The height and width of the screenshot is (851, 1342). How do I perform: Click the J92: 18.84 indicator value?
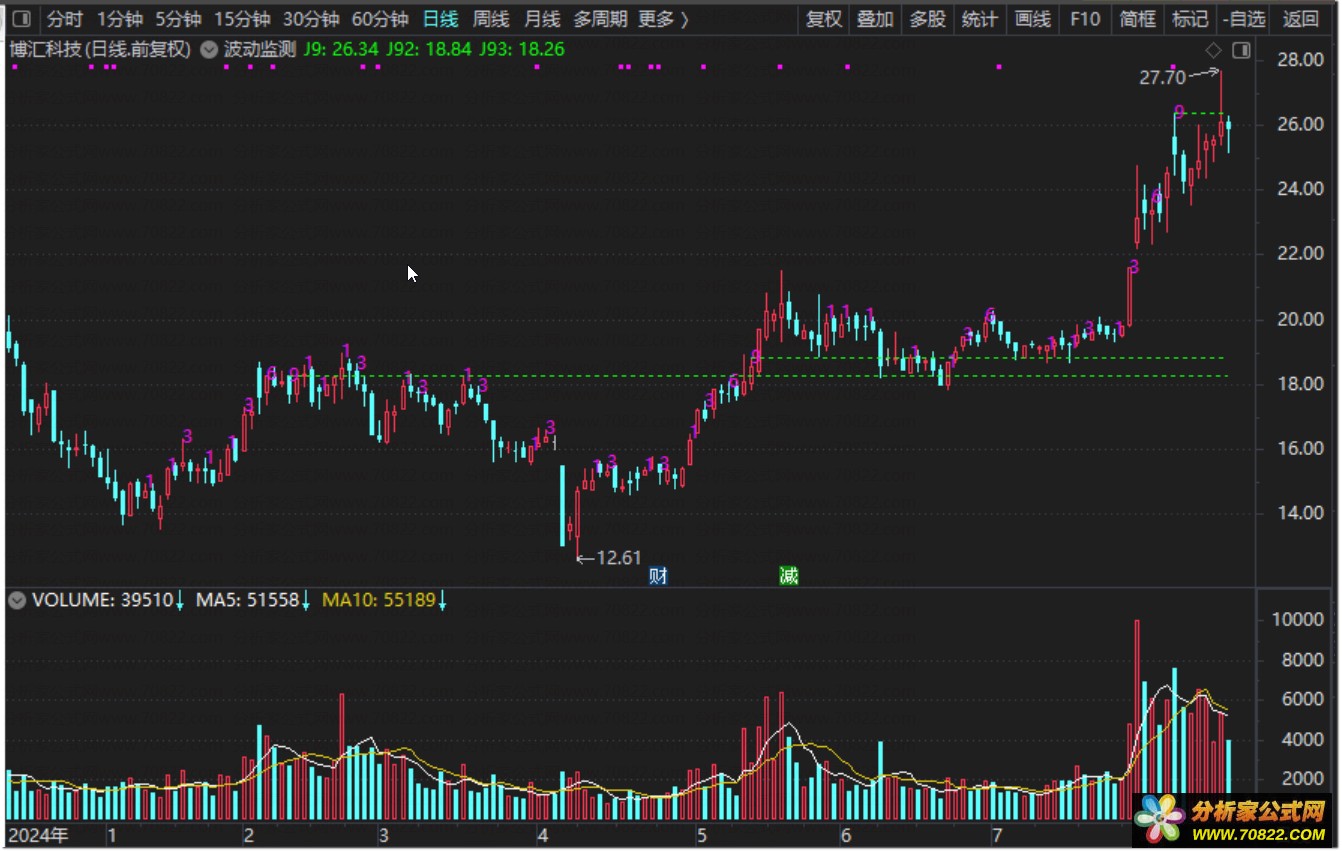click(x=430, y=50)
